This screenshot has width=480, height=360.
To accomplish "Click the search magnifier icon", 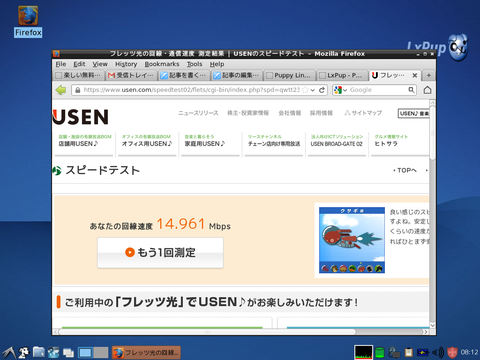I will click(411, 90).
